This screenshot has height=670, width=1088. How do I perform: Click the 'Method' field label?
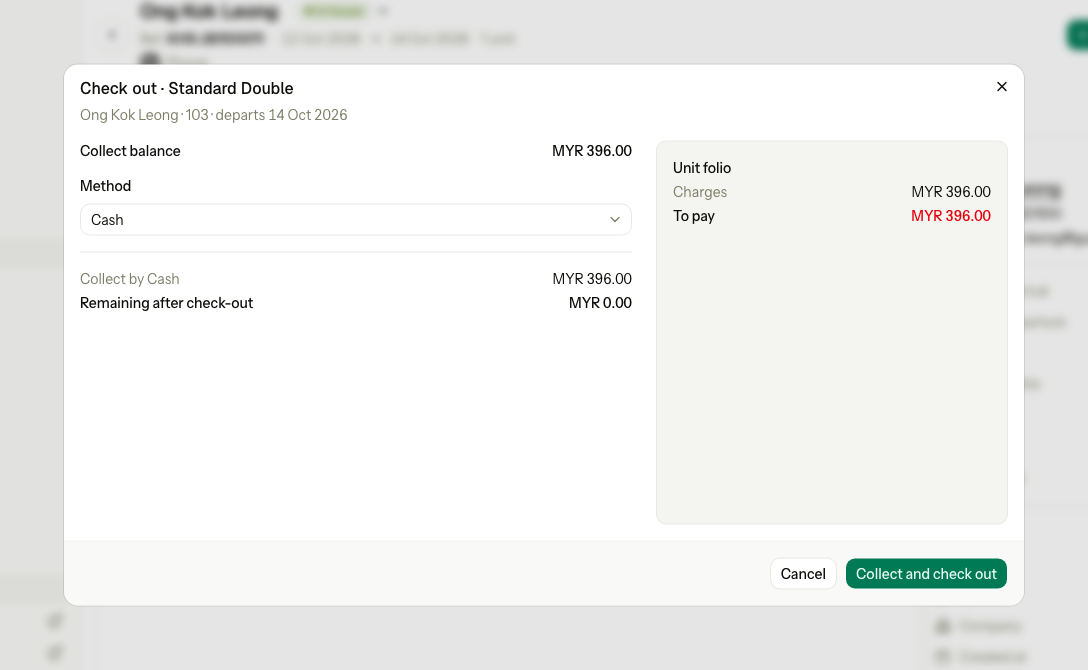coord(105,186)
